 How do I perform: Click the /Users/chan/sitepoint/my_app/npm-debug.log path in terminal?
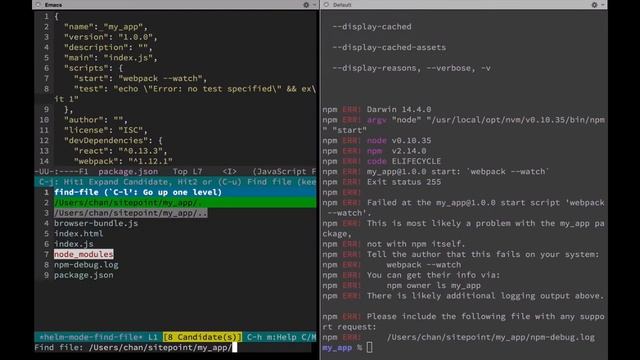tap(491, 337)
